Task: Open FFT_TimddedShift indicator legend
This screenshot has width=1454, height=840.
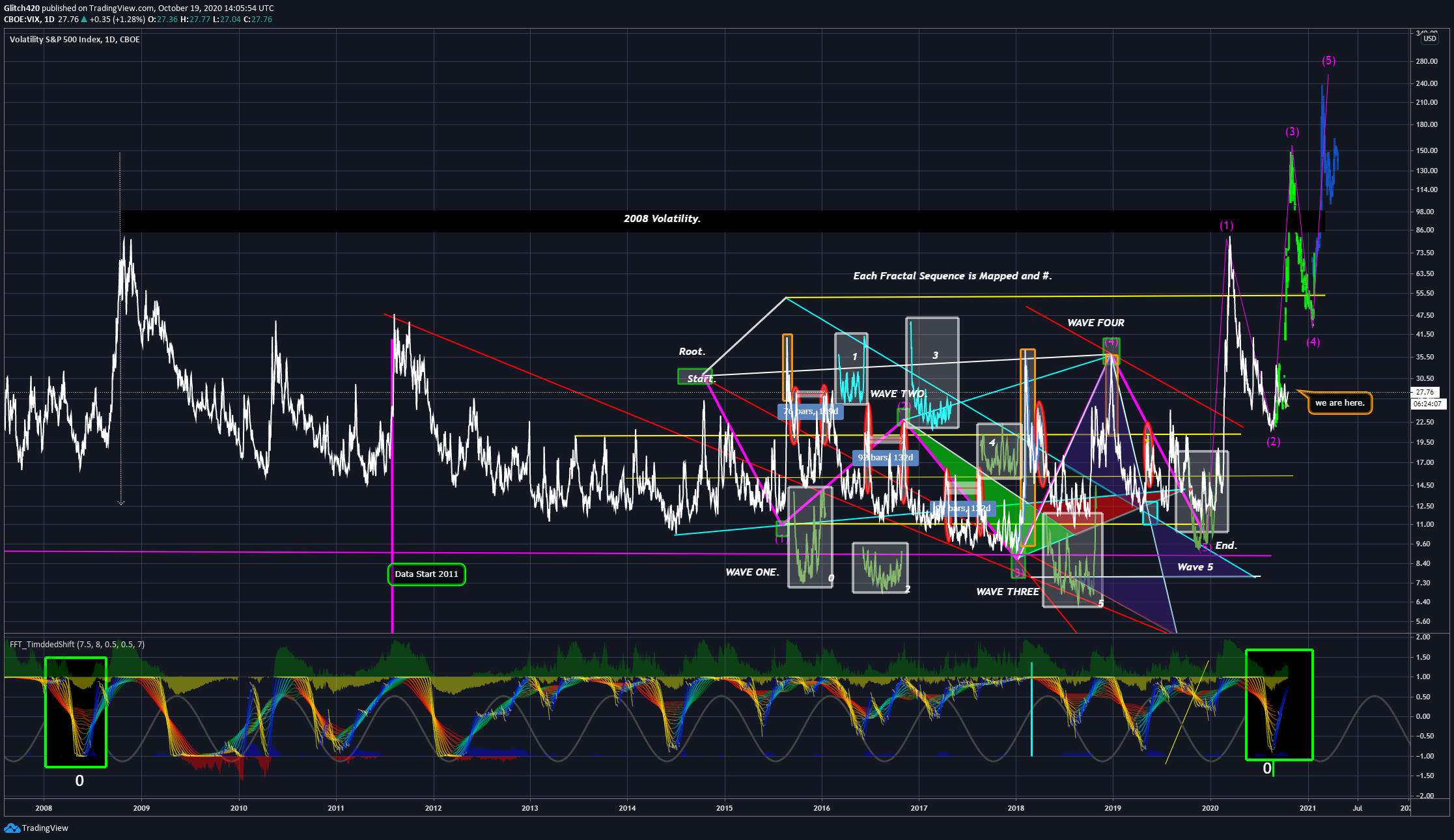Action: [77, 645]
